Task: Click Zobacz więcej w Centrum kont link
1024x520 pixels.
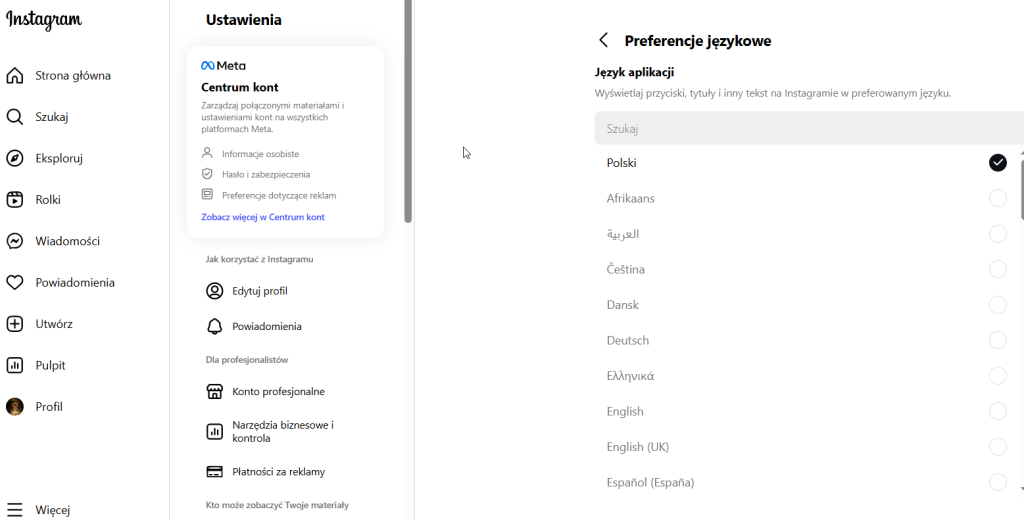Action: tap(263, 217)
